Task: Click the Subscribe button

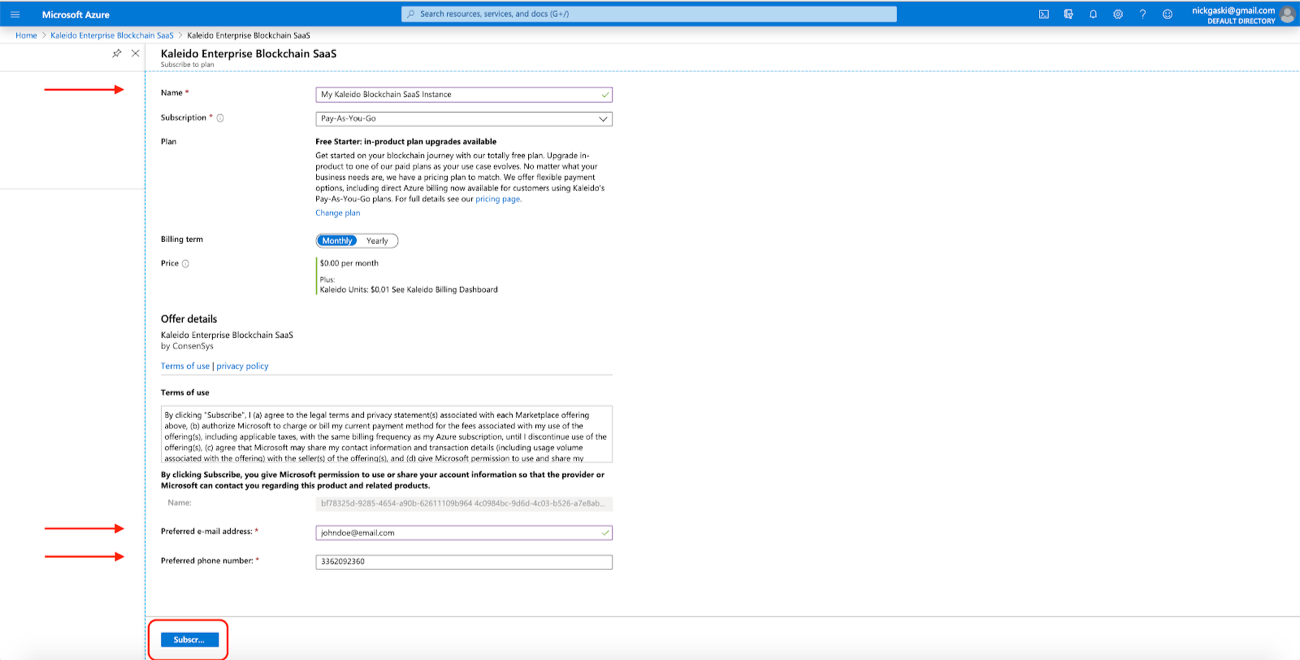Action: (189, 640)
